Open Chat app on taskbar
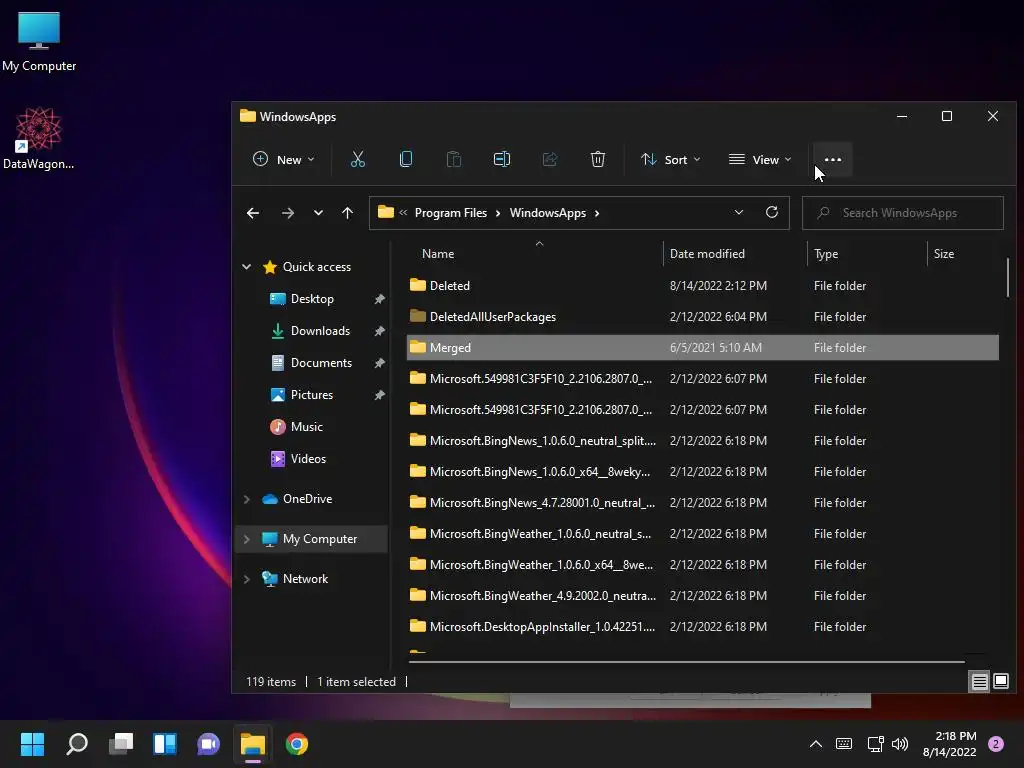Screen dimensions: 1024x768 pyautogui.click(x=208, y=744)
